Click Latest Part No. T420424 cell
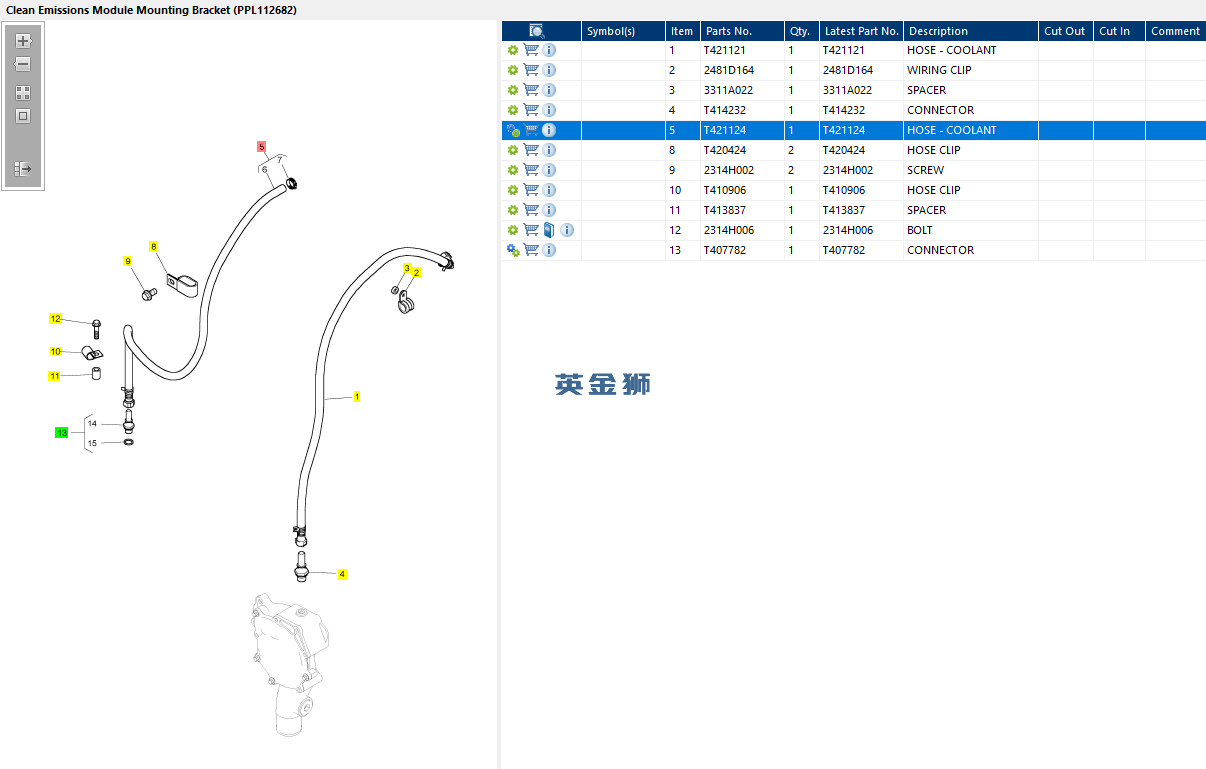1206x769 pixels. point(862,150)
